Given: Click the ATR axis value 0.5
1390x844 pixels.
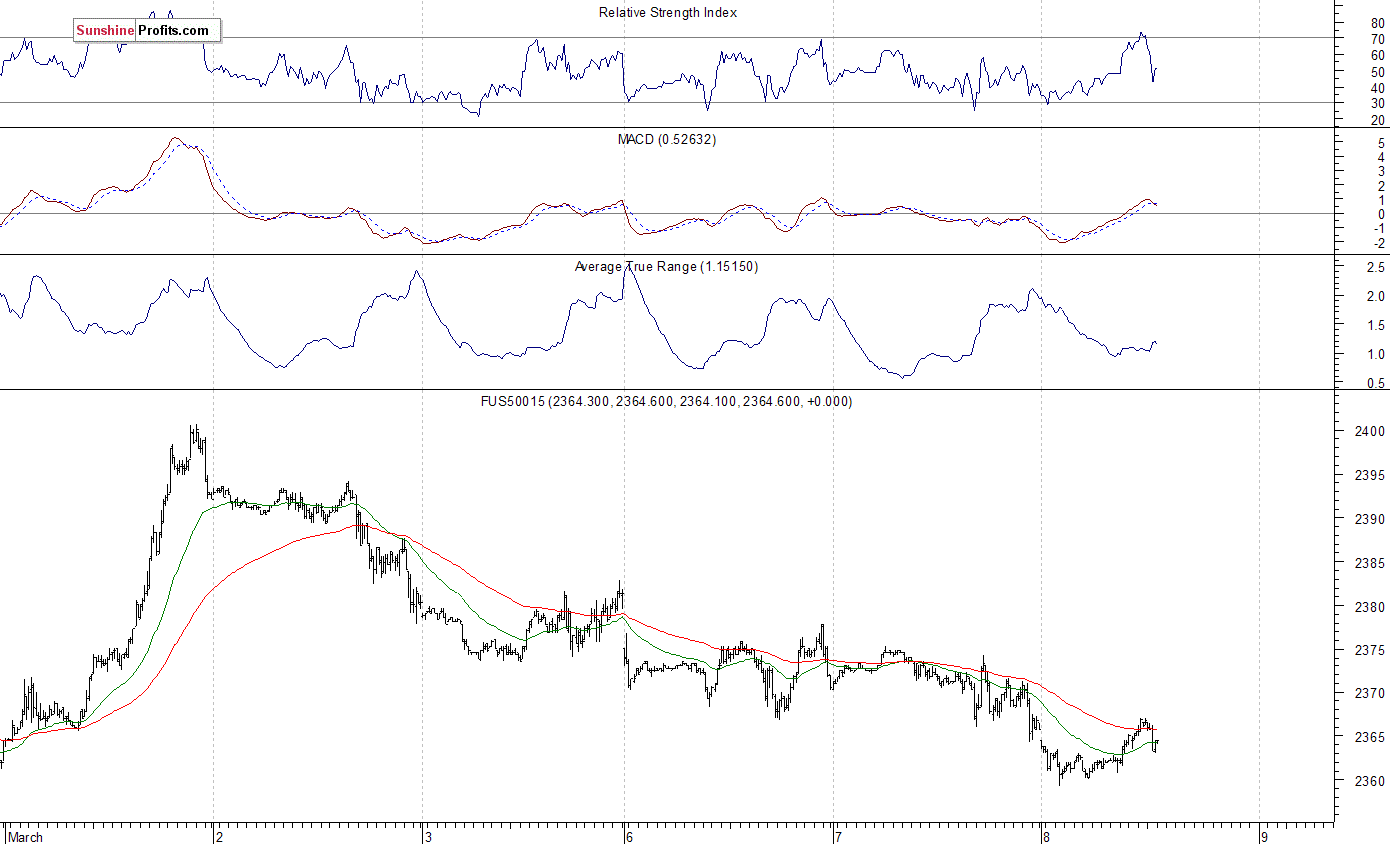Looking at the screenshot, I should 1377,383.
